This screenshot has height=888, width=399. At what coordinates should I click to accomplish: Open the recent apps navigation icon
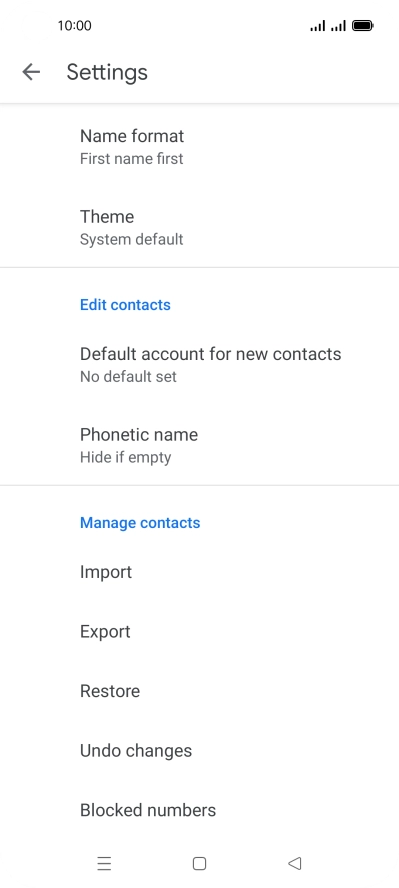pos(104,863)
